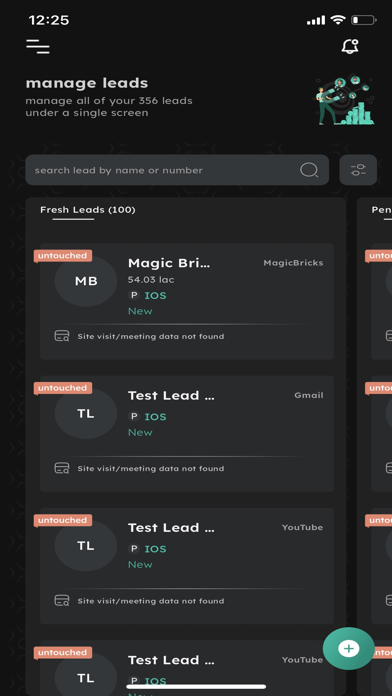Open the hamburger navigation menu

coord(38,46)
